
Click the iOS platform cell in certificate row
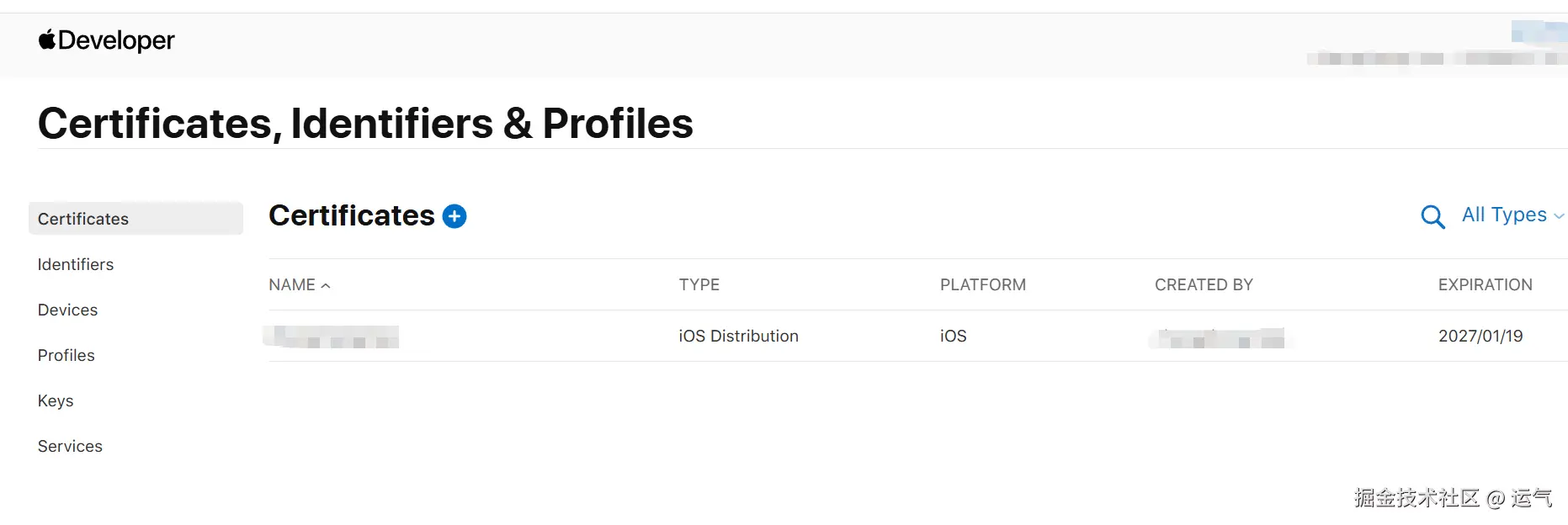[953, 336]
